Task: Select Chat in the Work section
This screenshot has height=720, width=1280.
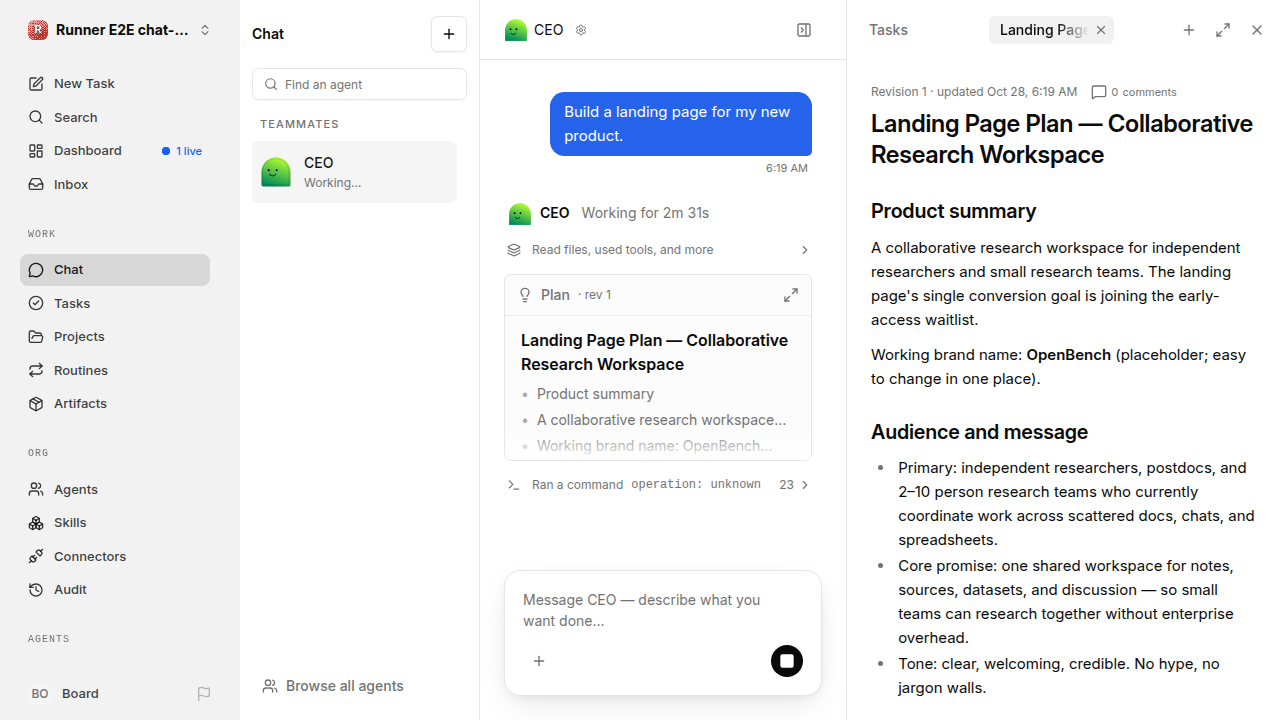Action: click(115, 270)
